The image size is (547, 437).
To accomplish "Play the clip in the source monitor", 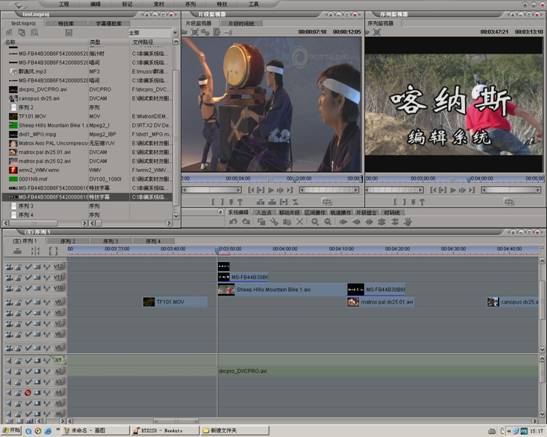I will coord(271,190).
